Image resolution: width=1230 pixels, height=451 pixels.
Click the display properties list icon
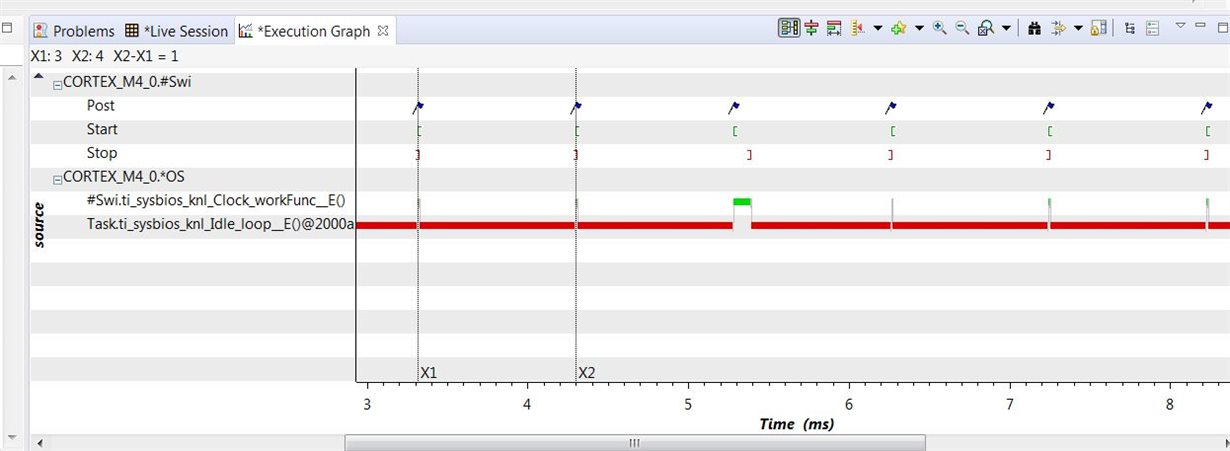point(1152,28)
